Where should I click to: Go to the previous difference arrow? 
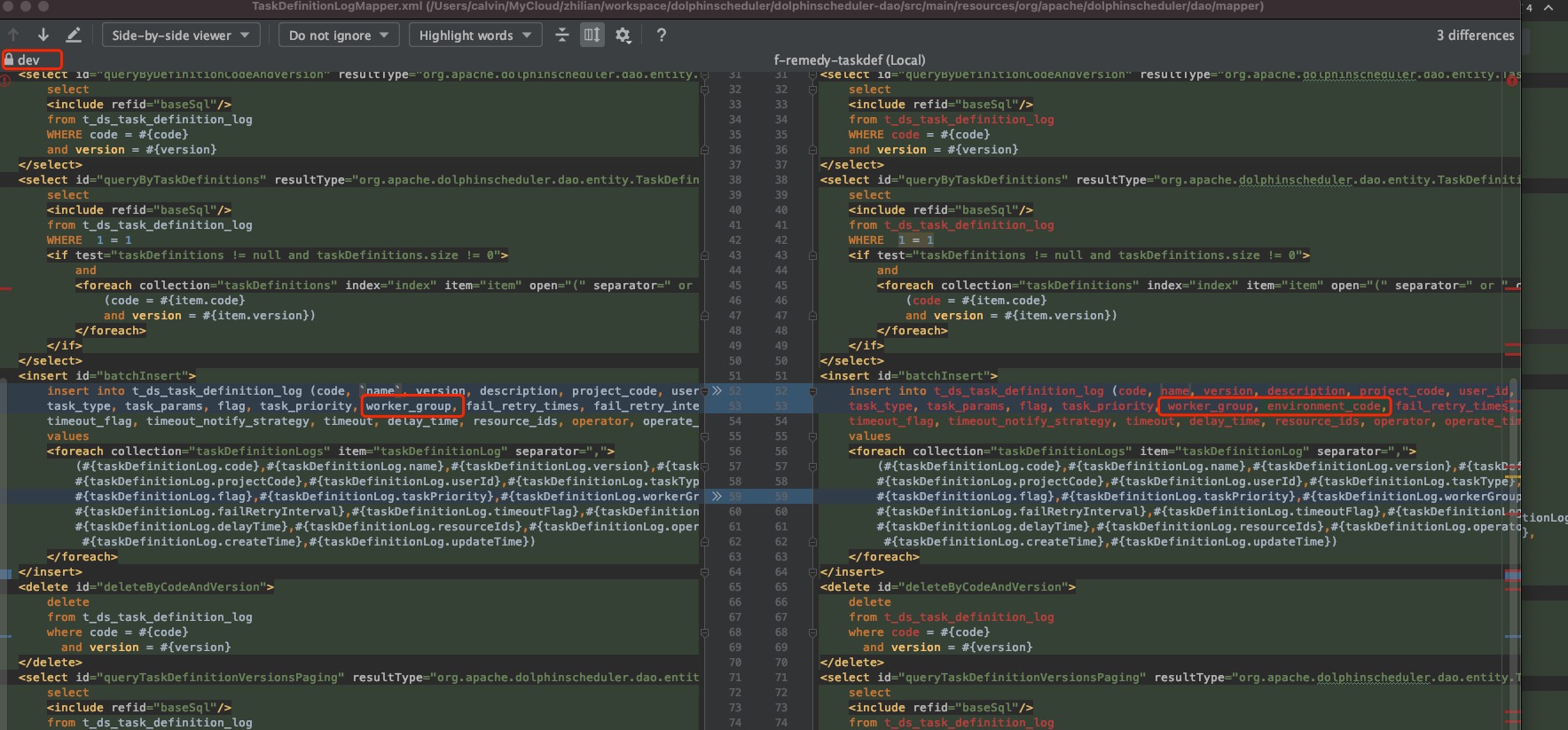(x=13, y=35)
